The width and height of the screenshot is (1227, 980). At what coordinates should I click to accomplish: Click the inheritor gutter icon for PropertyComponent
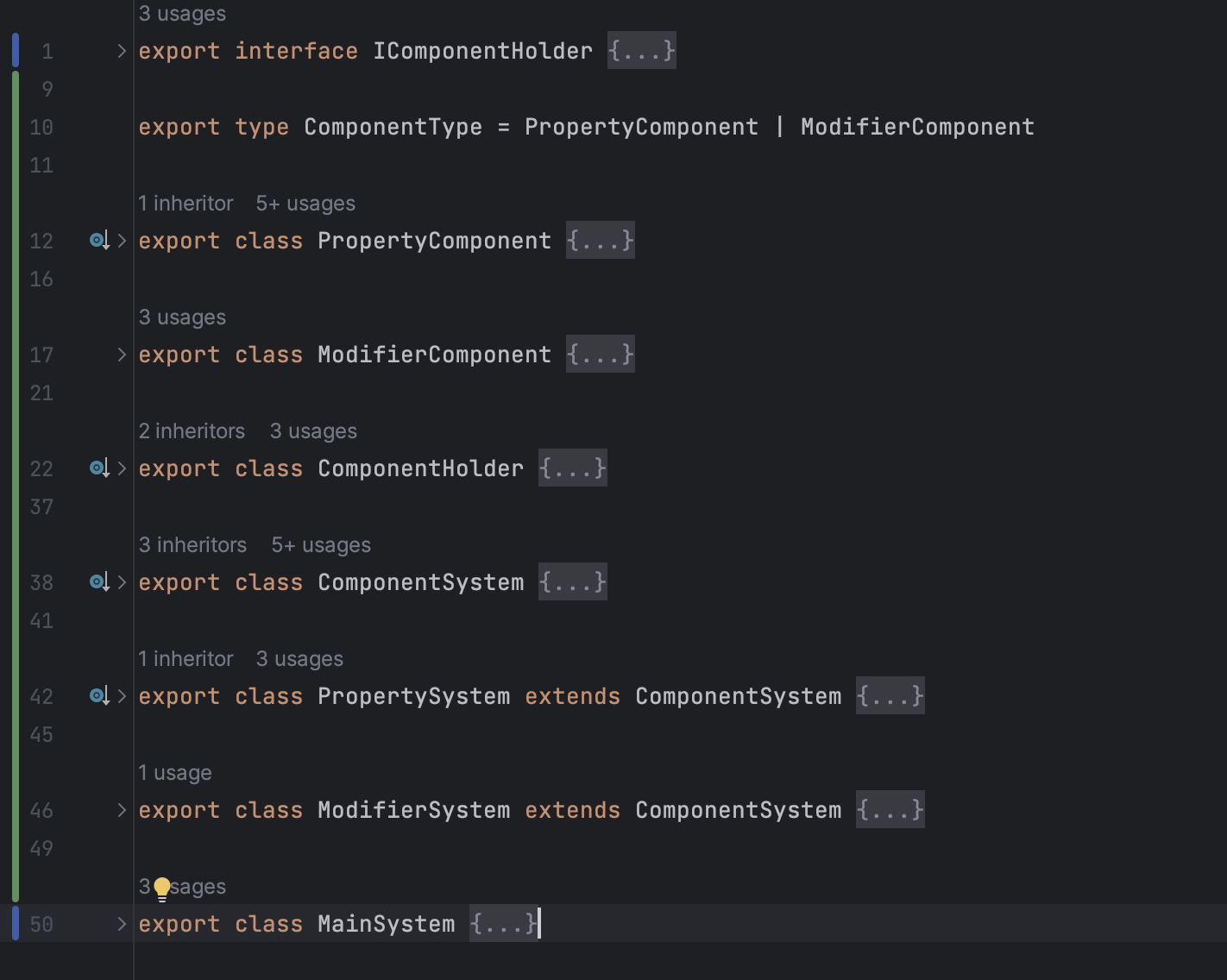(99, 241)
